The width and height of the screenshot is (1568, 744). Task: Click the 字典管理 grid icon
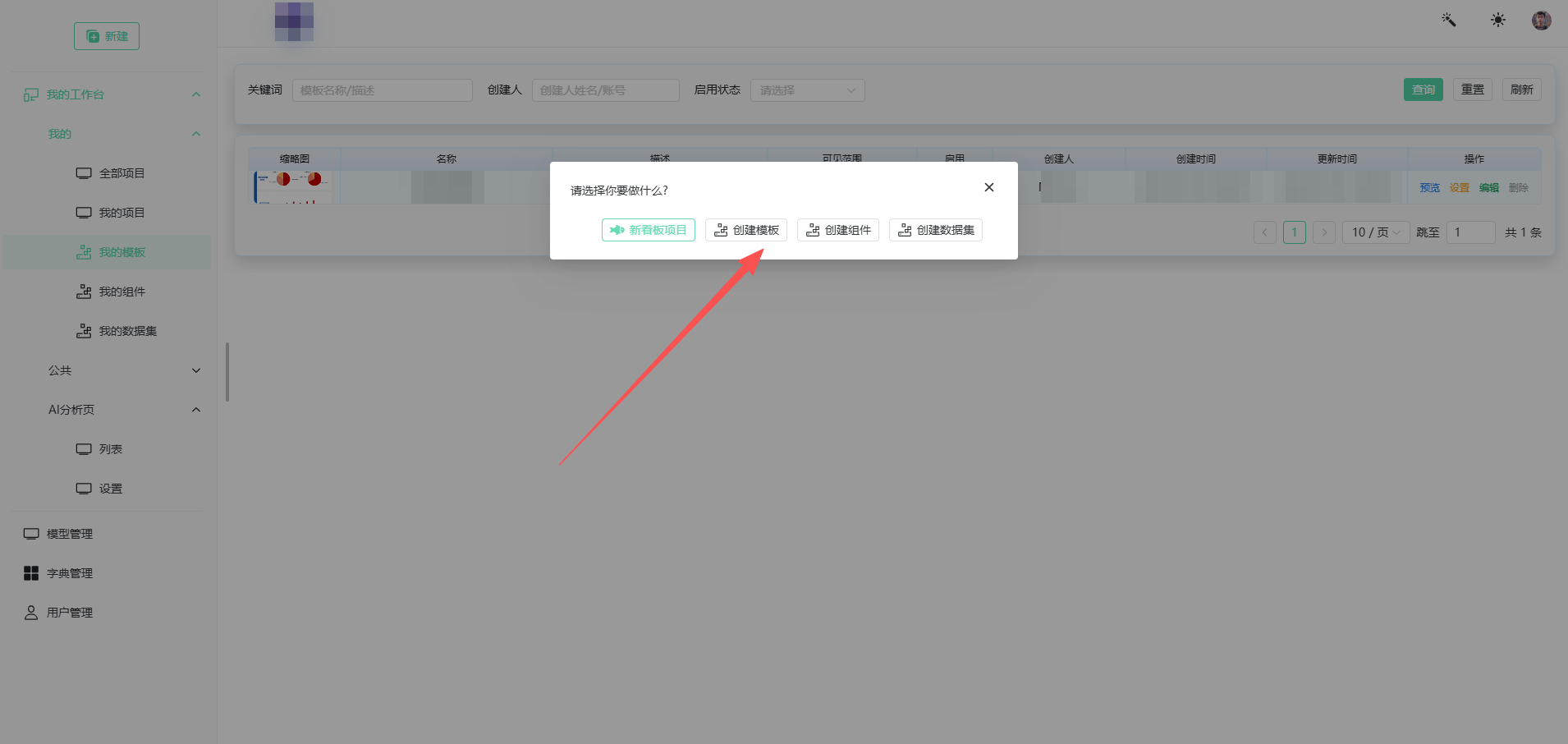click(31, 573)
